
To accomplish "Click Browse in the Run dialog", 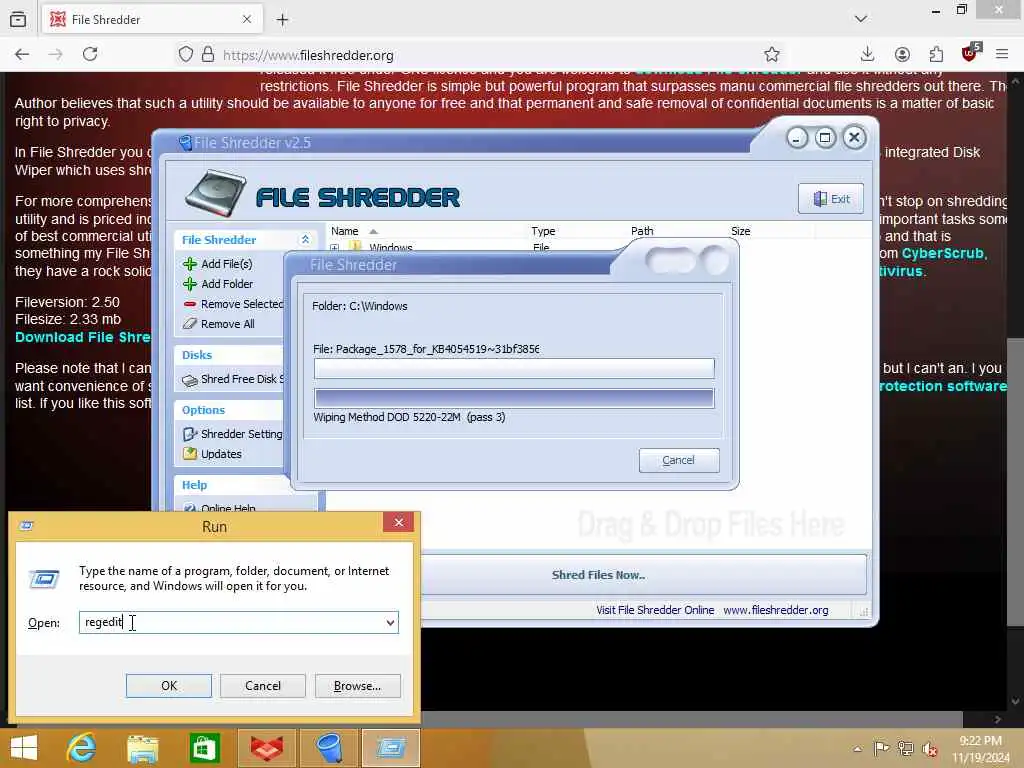I will coord(357,686).
